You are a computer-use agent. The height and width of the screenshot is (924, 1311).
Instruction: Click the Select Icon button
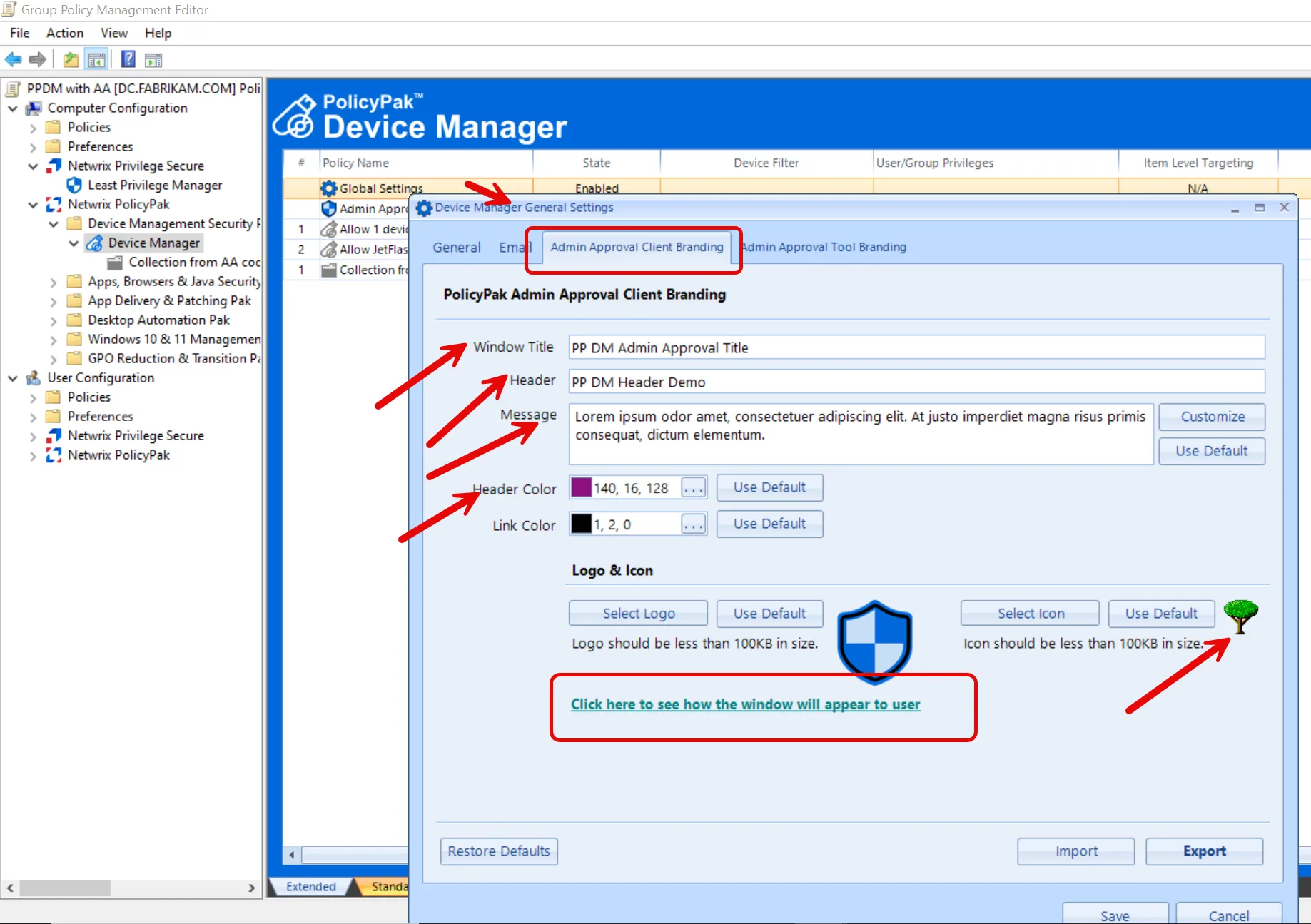[1030, 614]
